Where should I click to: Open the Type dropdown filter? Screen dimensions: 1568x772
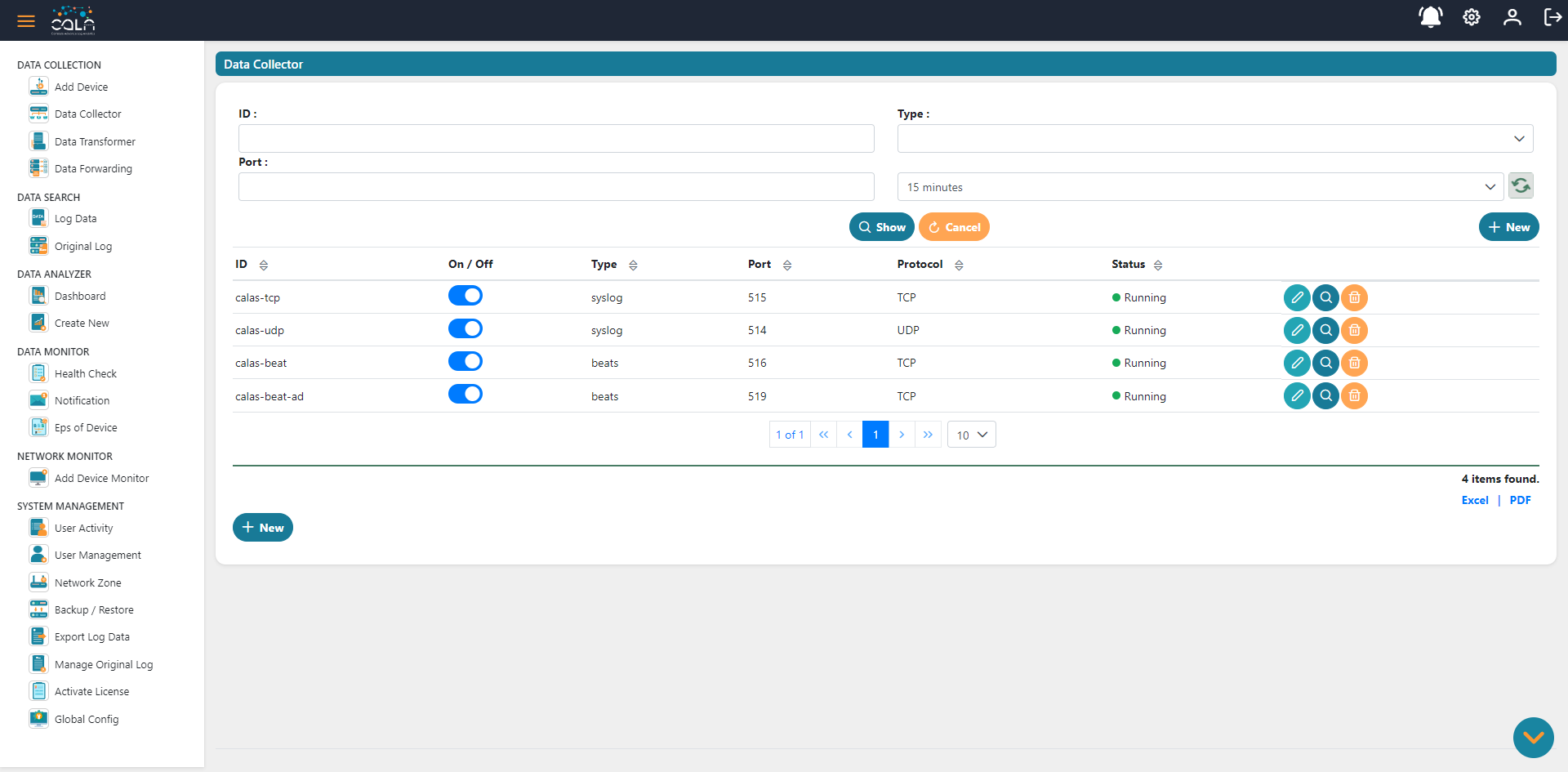[1214, 138]
